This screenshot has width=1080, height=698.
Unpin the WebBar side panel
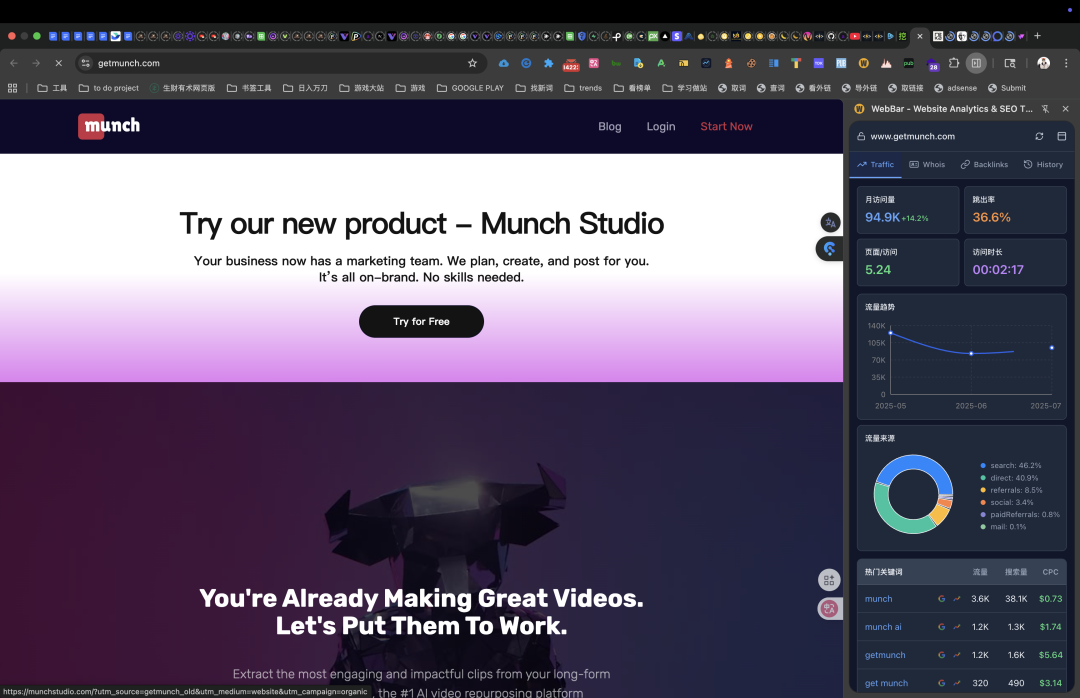pyautogui.click(x=1045, y=109)
